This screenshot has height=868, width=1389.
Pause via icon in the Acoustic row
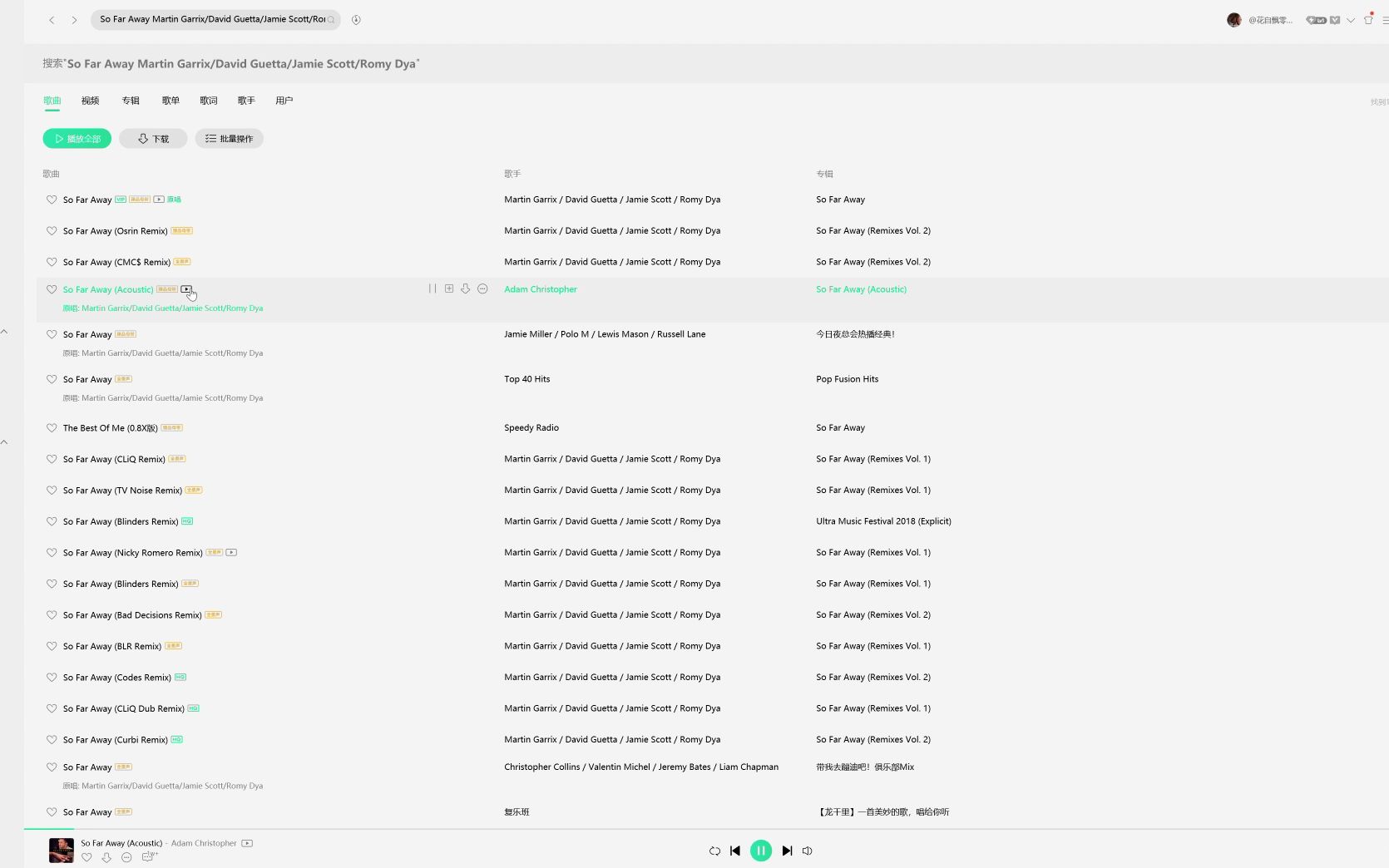(433, 289)
